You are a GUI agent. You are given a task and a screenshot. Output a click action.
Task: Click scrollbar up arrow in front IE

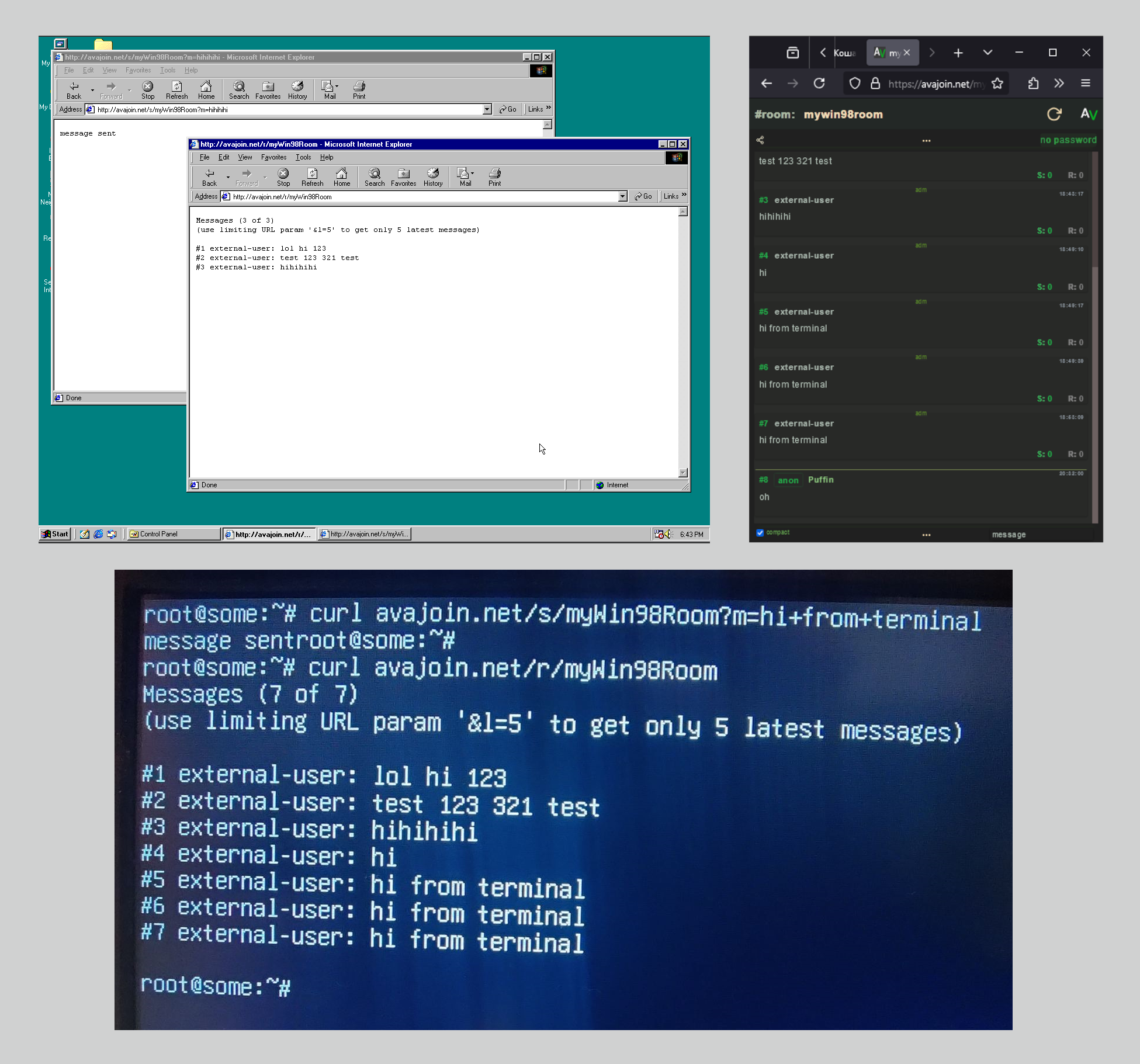[x=683, y=212]
